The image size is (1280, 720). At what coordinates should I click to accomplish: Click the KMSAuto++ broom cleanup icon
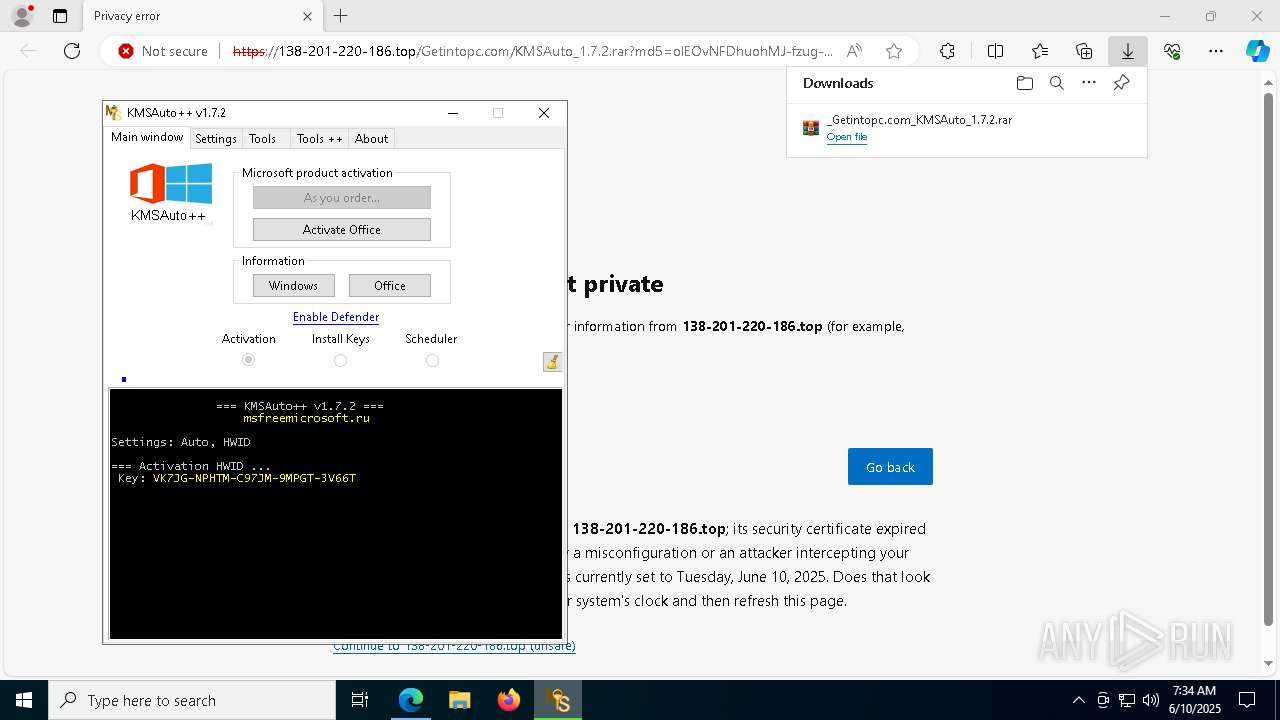552,362
